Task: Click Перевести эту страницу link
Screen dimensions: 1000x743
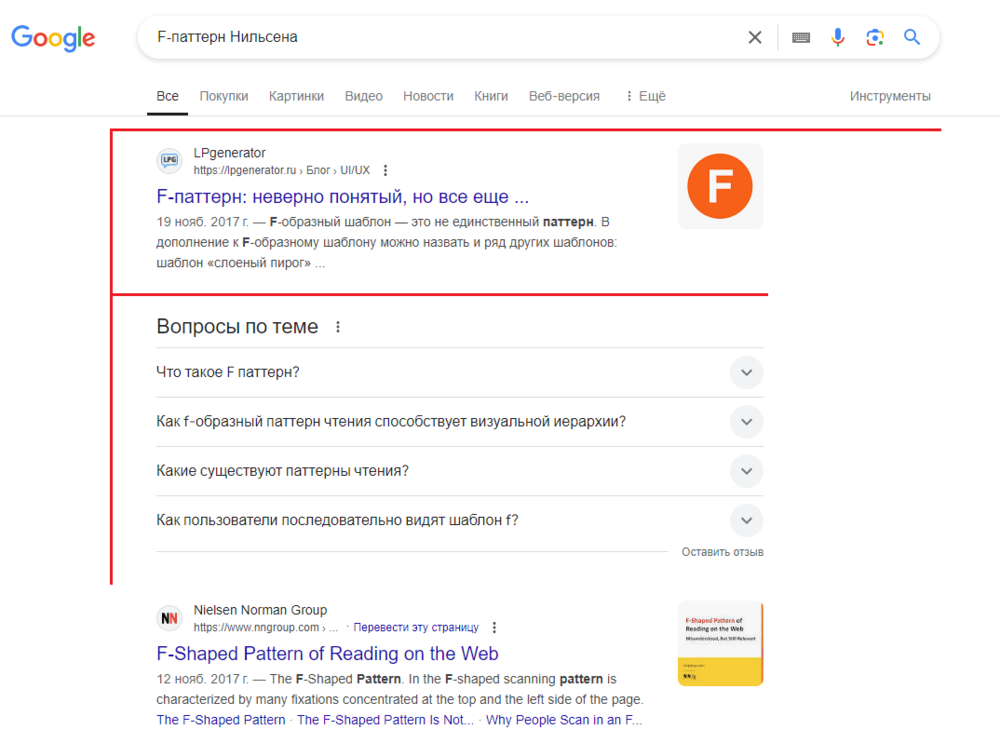Action: coord(416,628)
